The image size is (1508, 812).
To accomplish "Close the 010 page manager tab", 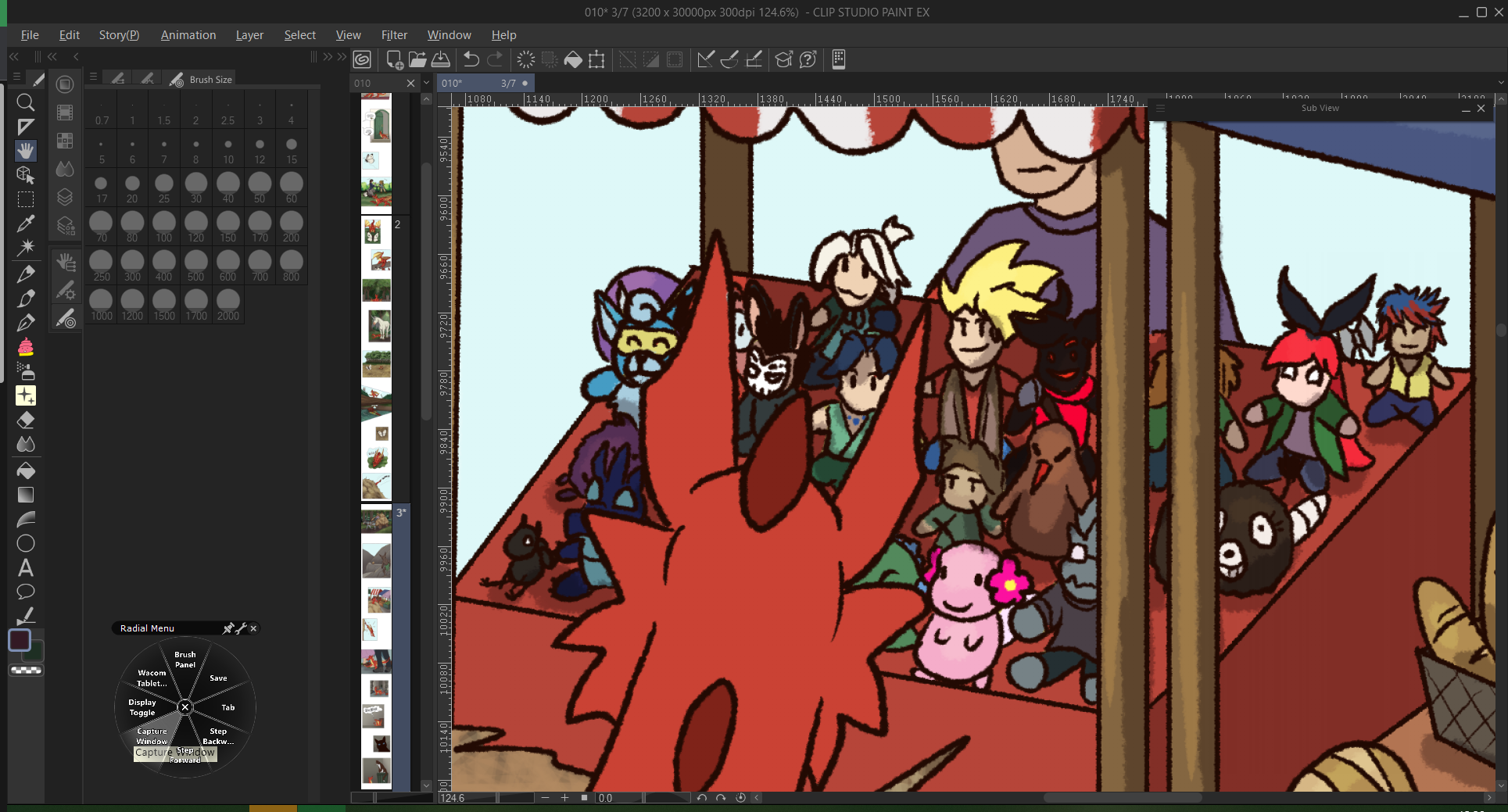I will pyautogui.click(x=410, y=83).
